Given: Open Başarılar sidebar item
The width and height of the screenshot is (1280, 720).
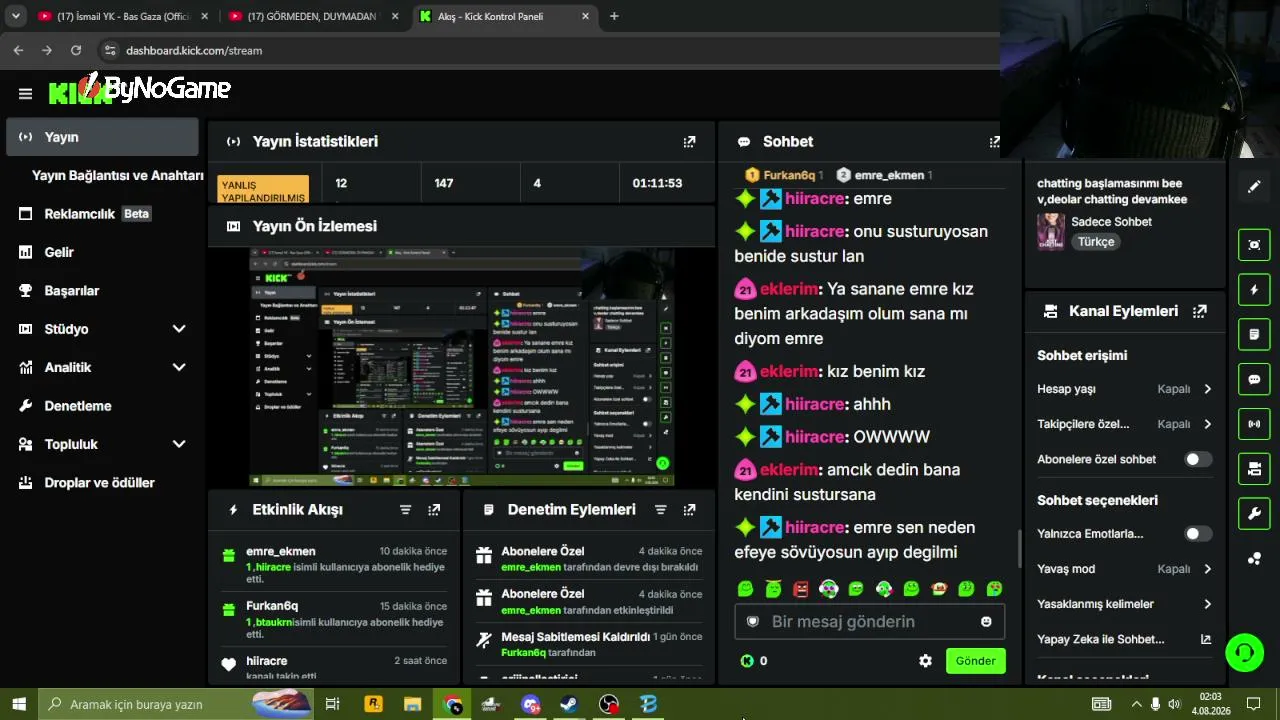Looking at the screenshot, I should (x=102, y=290).
